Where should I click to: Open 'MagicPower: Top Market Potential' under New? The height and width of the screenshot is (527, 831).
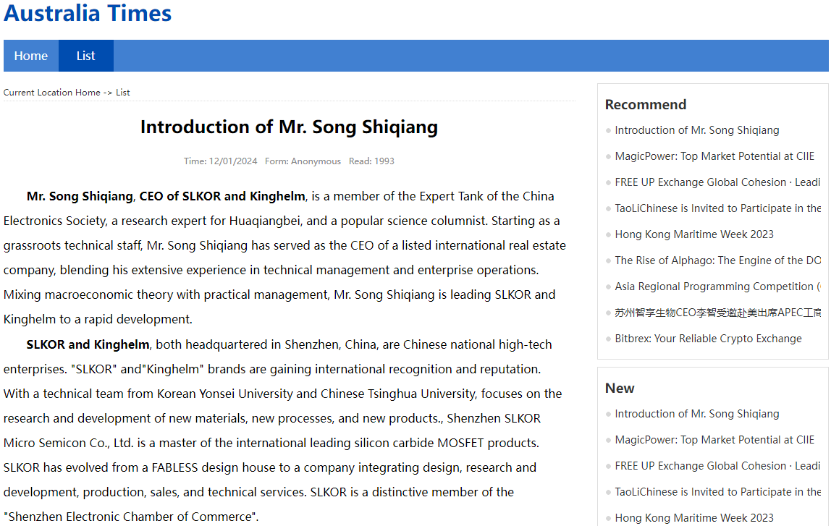pos(714,440)
